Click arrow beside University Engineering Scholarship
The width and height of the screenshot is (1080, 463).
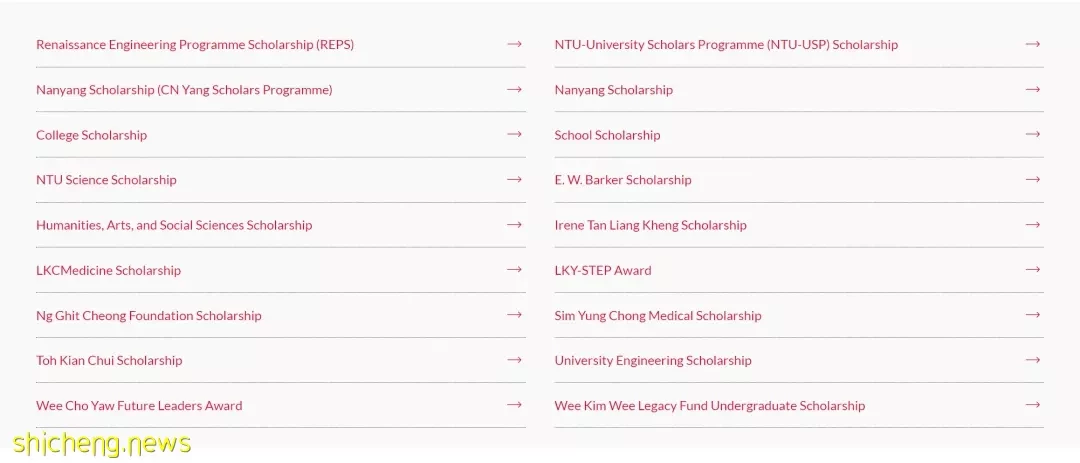tap(1032, 360)
